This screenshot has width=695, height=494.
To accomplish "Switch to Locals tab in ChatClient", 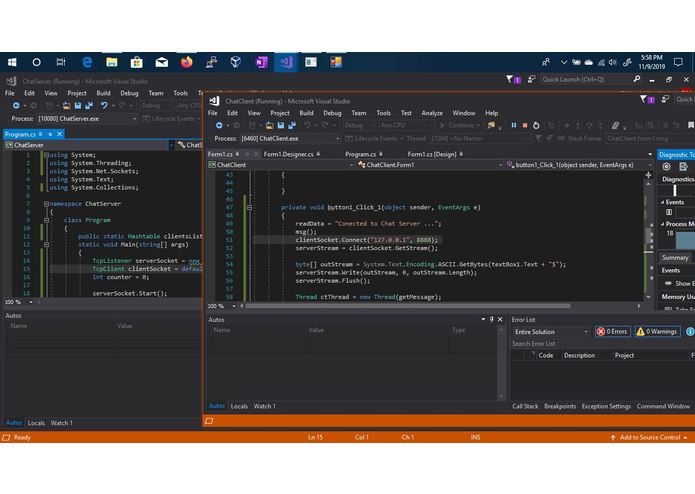I will point(239,406).
